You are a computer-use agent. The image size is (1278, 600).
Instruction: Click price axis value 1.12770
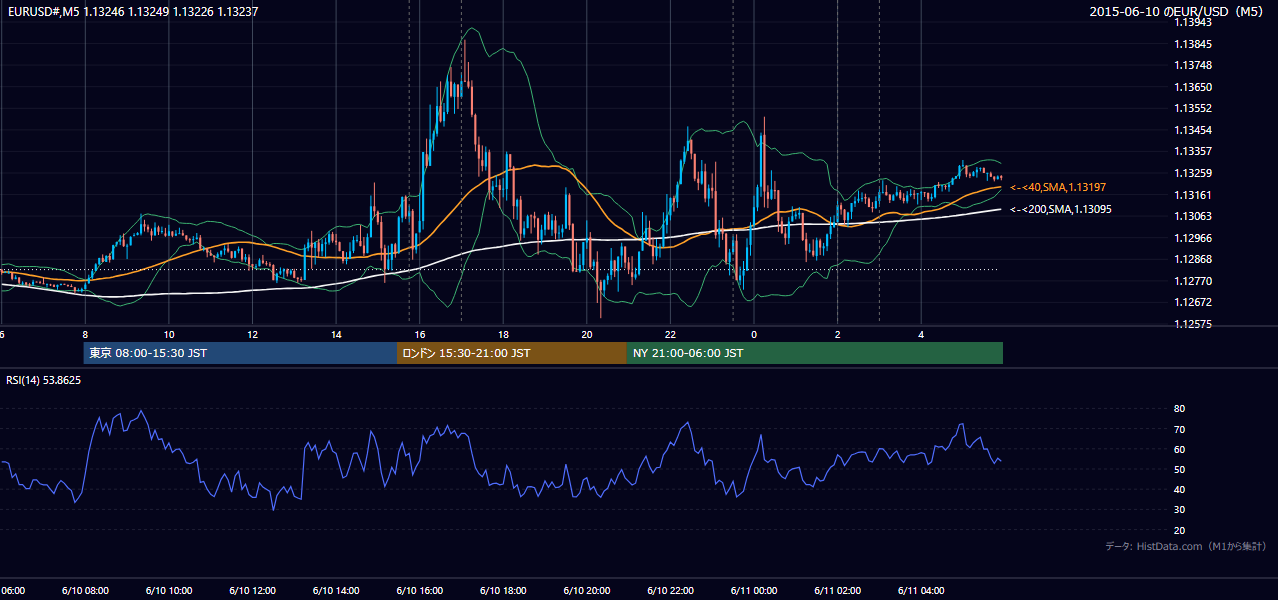click(1194, 281)
